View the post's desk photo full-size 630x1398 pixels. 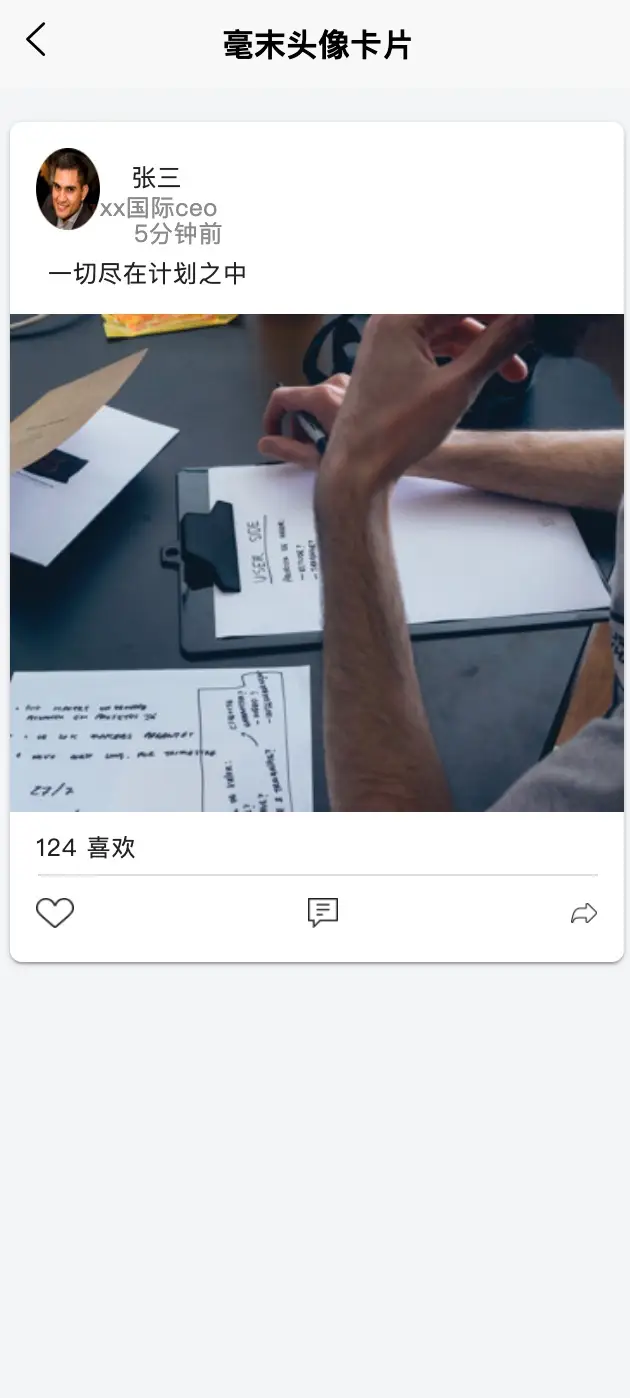click(x=317, y=563)
